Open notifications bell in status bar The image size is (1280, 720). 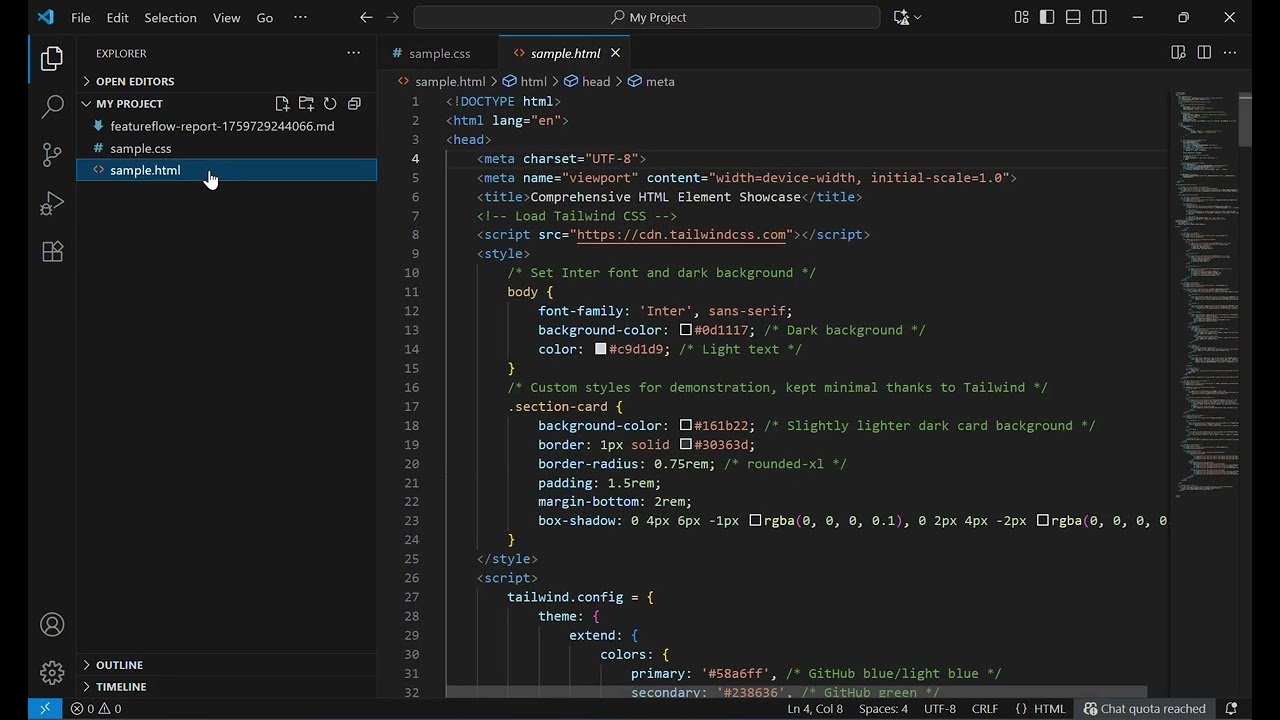click(1231, 709)
